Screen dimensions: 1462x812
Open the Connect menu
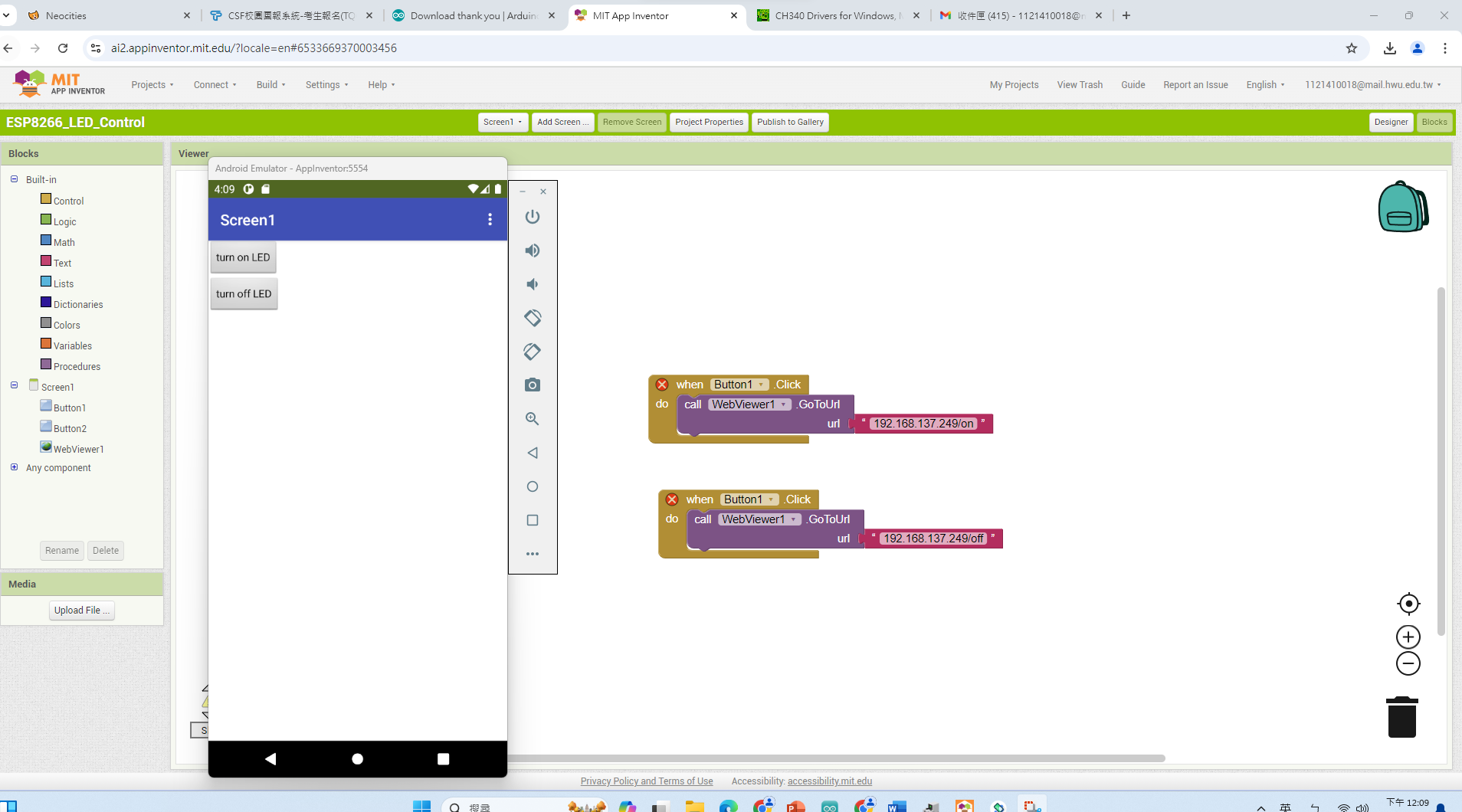215,85
